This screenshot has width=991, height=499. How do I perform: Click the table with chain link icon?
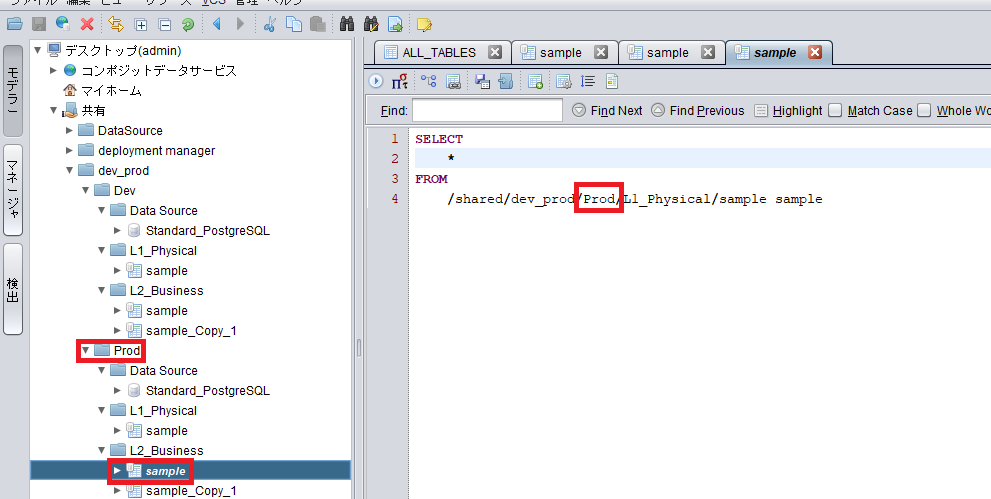(453, 81)
